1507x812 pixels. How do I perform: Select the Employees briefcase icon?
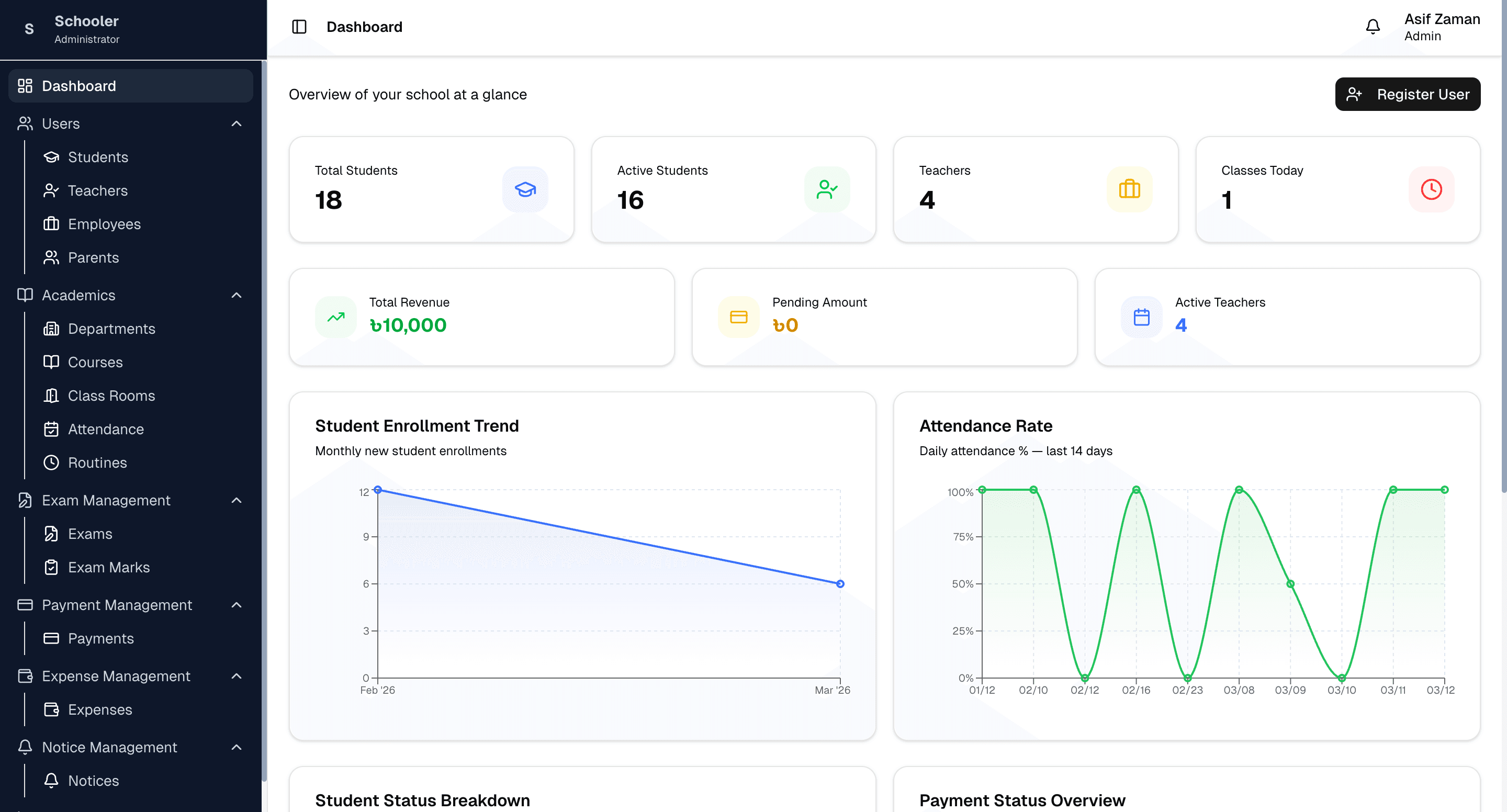(51, 224)
